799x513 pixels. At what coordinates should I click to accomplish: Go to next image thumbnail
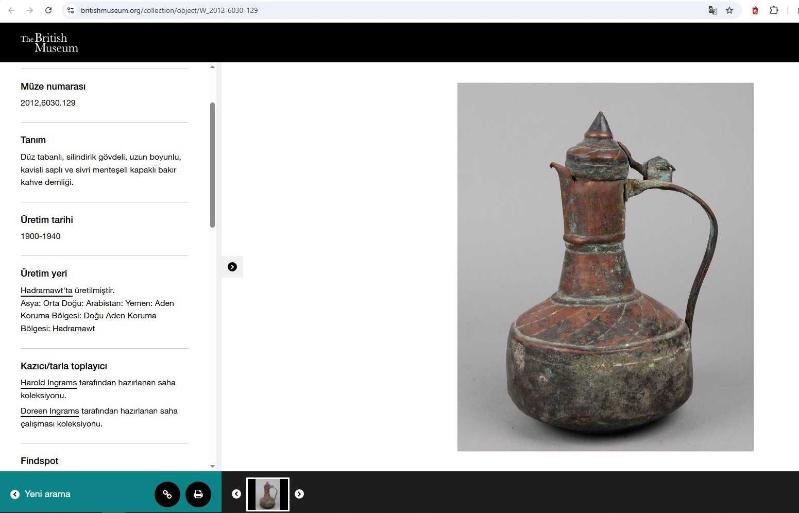pyautogui.click(x=299, y=494)
